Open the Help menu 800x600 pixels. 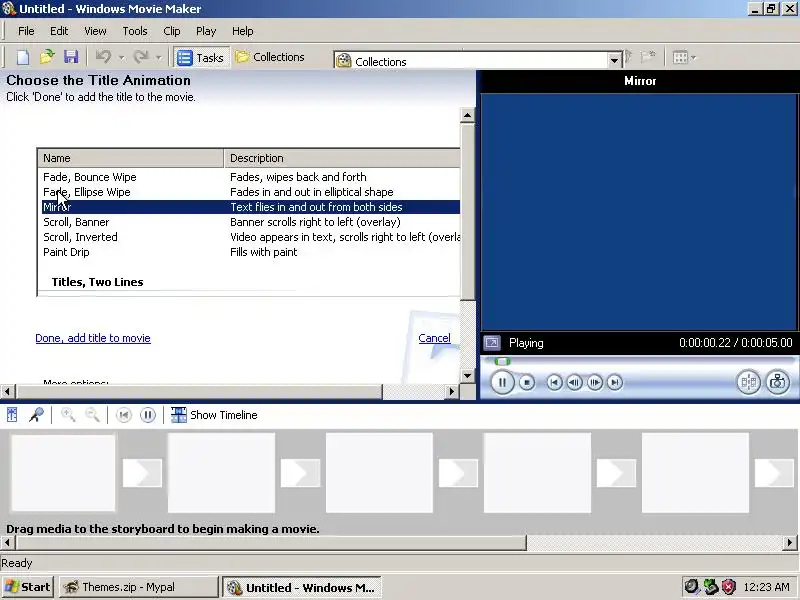[242, 31]
